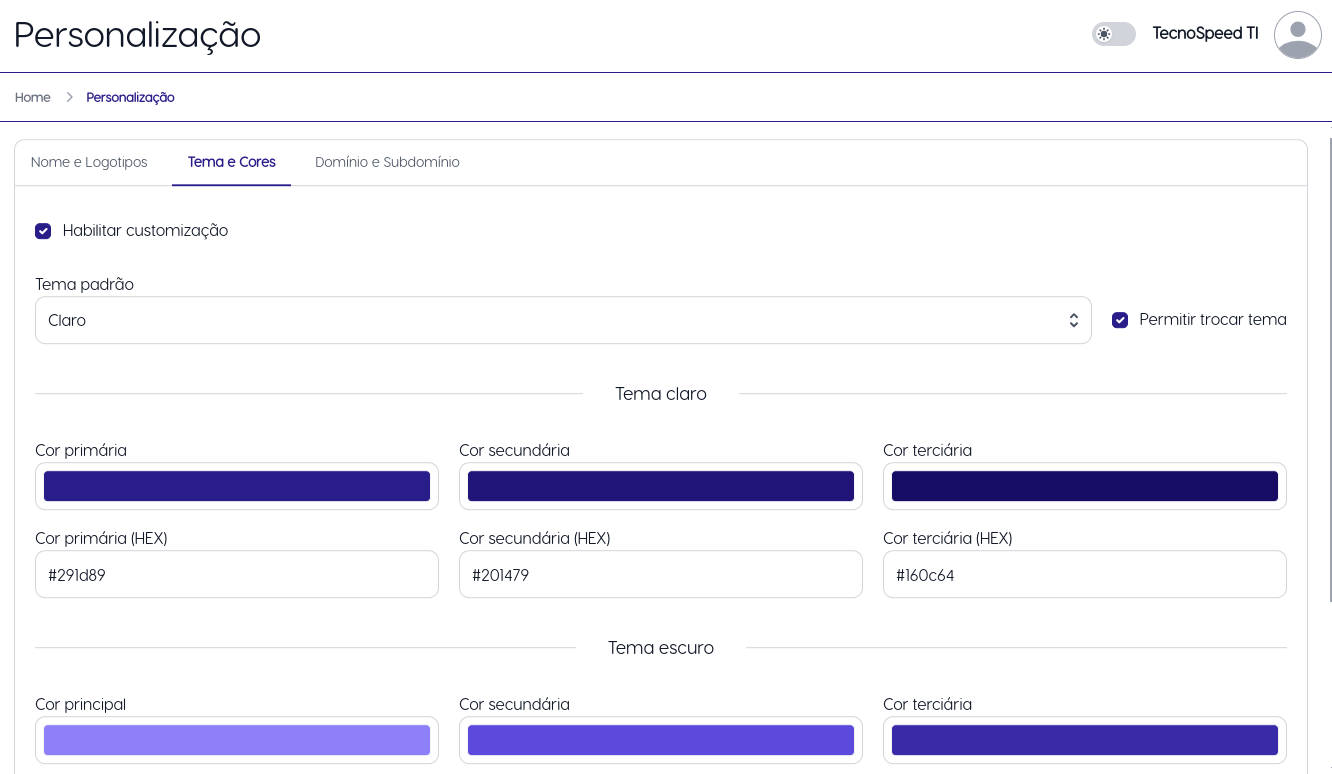Toggle the light/dark theme switch
The width and height of the screenshot is (1332, 774).
point(1114,34)
